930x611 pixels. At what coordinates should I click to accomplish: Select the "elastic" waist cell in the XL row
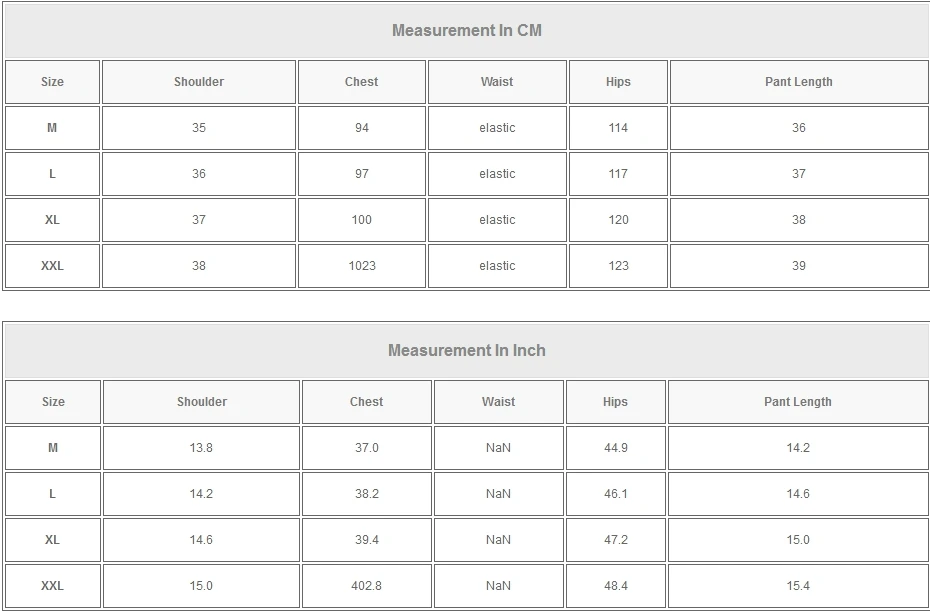497,220
